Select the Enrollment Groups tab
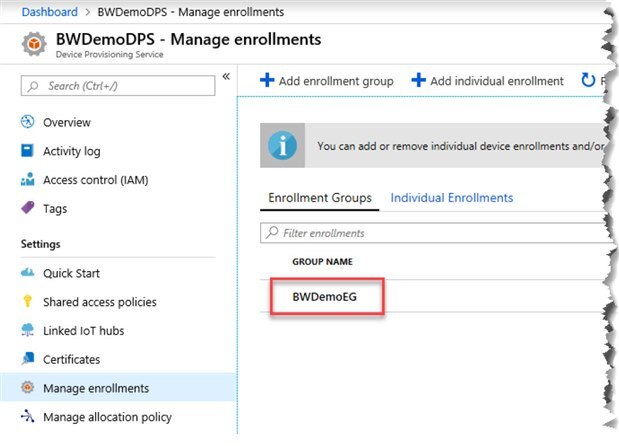 [320, 198]
